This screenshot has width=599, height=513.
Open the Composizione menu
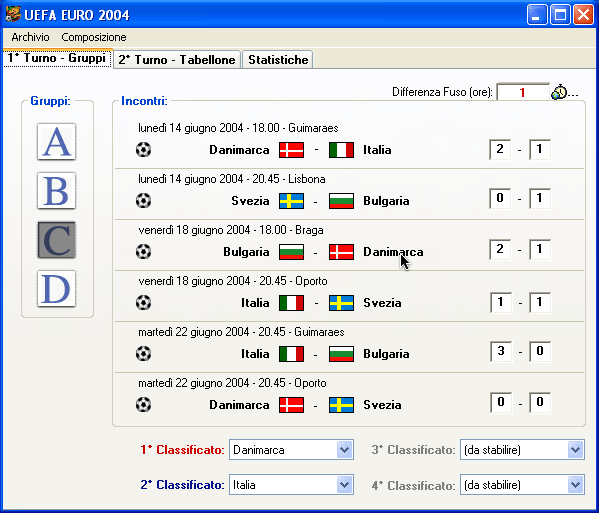(x=94, y=37)
